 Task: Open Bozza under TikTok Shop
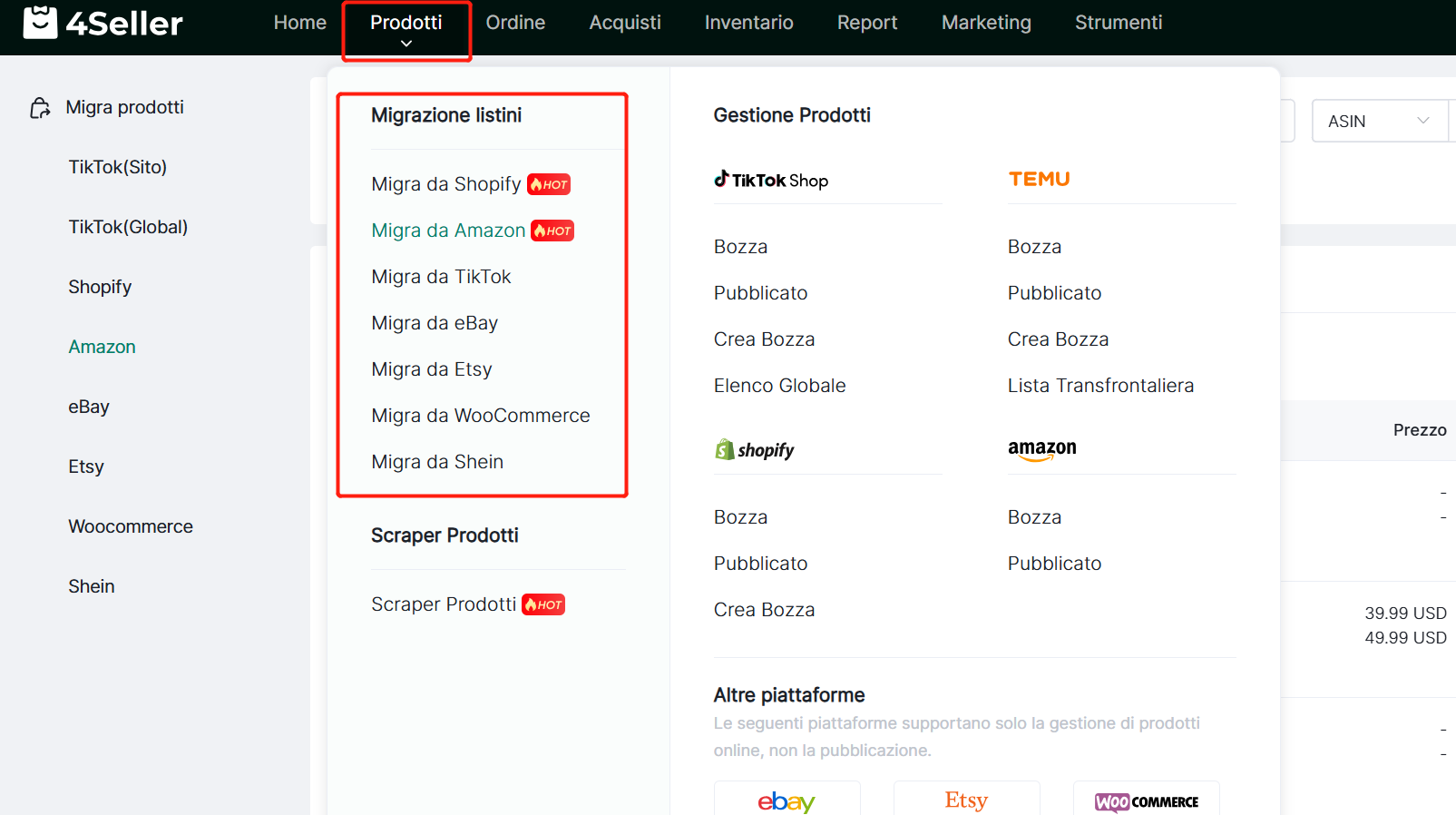pyautogui.click(x=740, y=247)
